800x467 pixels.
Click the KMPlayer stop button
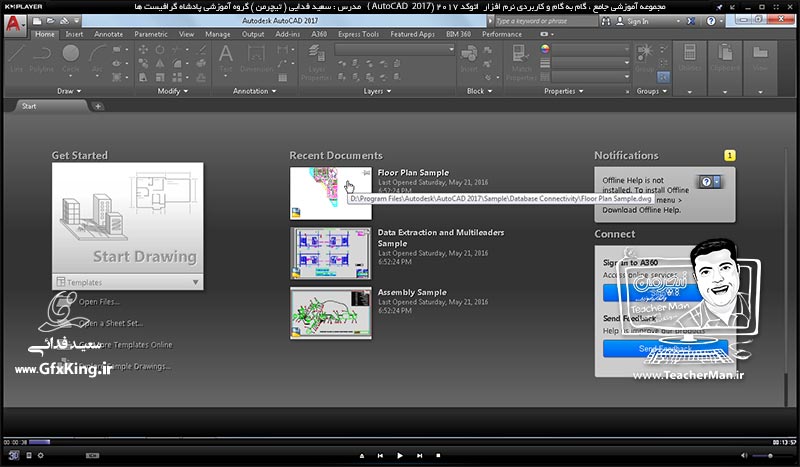pos(438,455)
